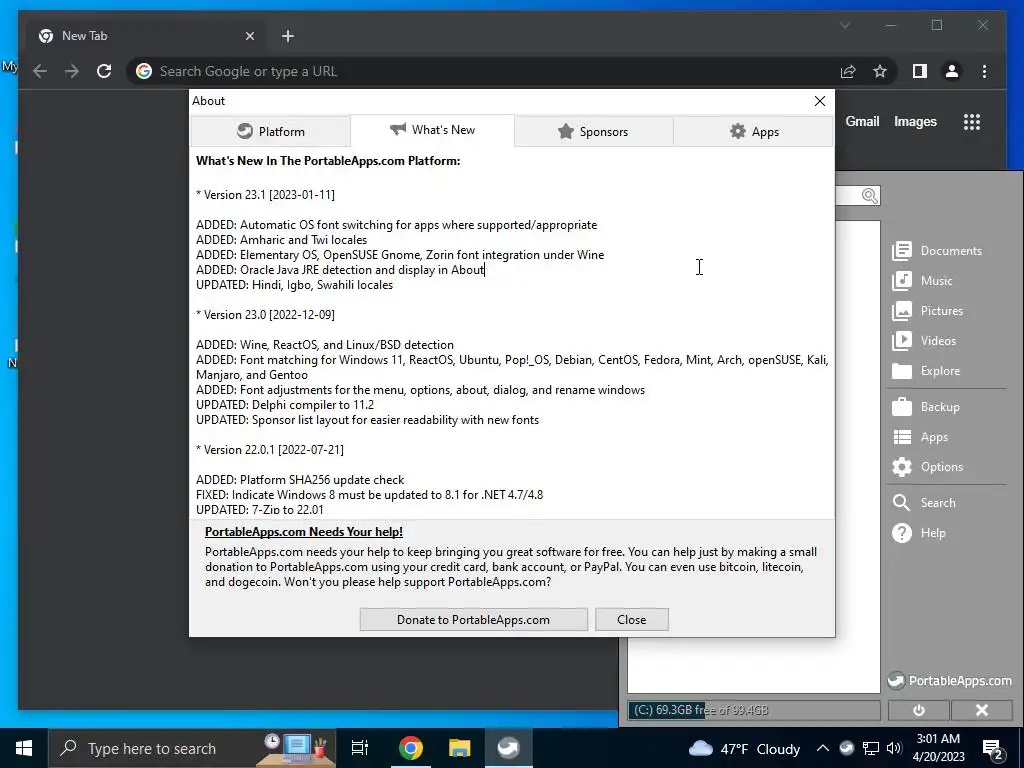Open File Explorer from taskbar
Image resolution: width=1024 pixels, height=768 pixels.
pyautogui.click(x=460, y=748)
